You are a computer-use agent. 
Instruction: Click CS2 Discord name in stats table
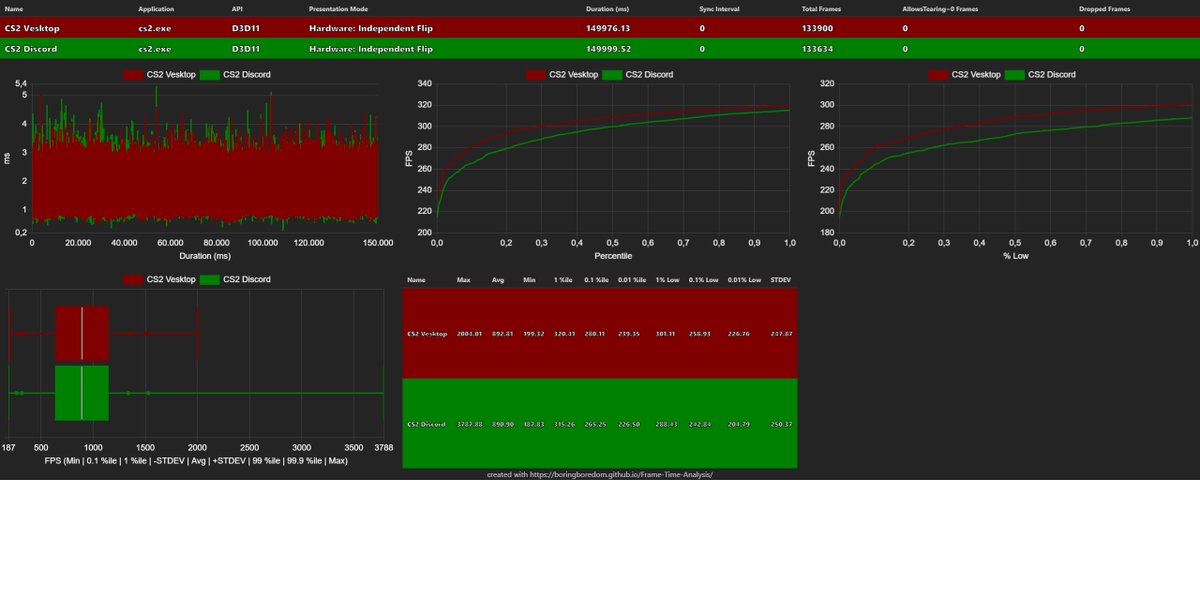[x=427, y=424]
